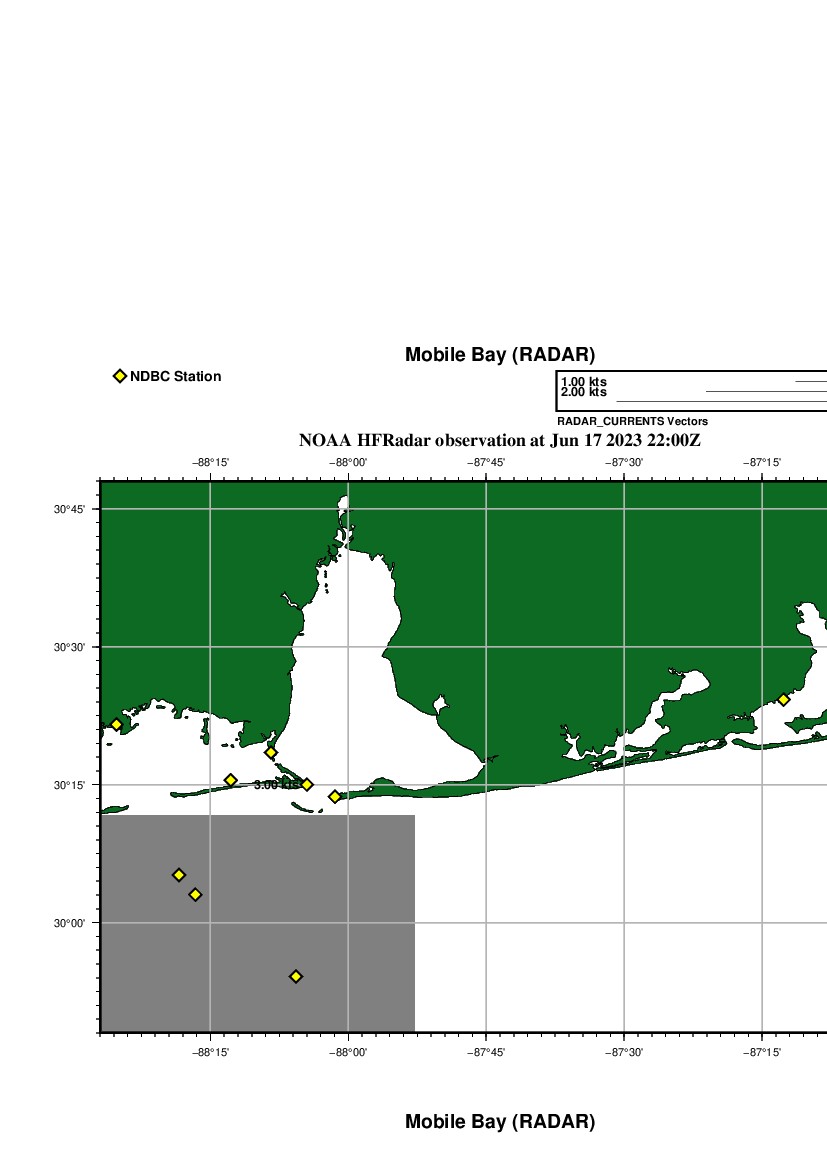Click the 2.00 kts legend entry
827x1170 pixels.
click(x=584, y=392)
